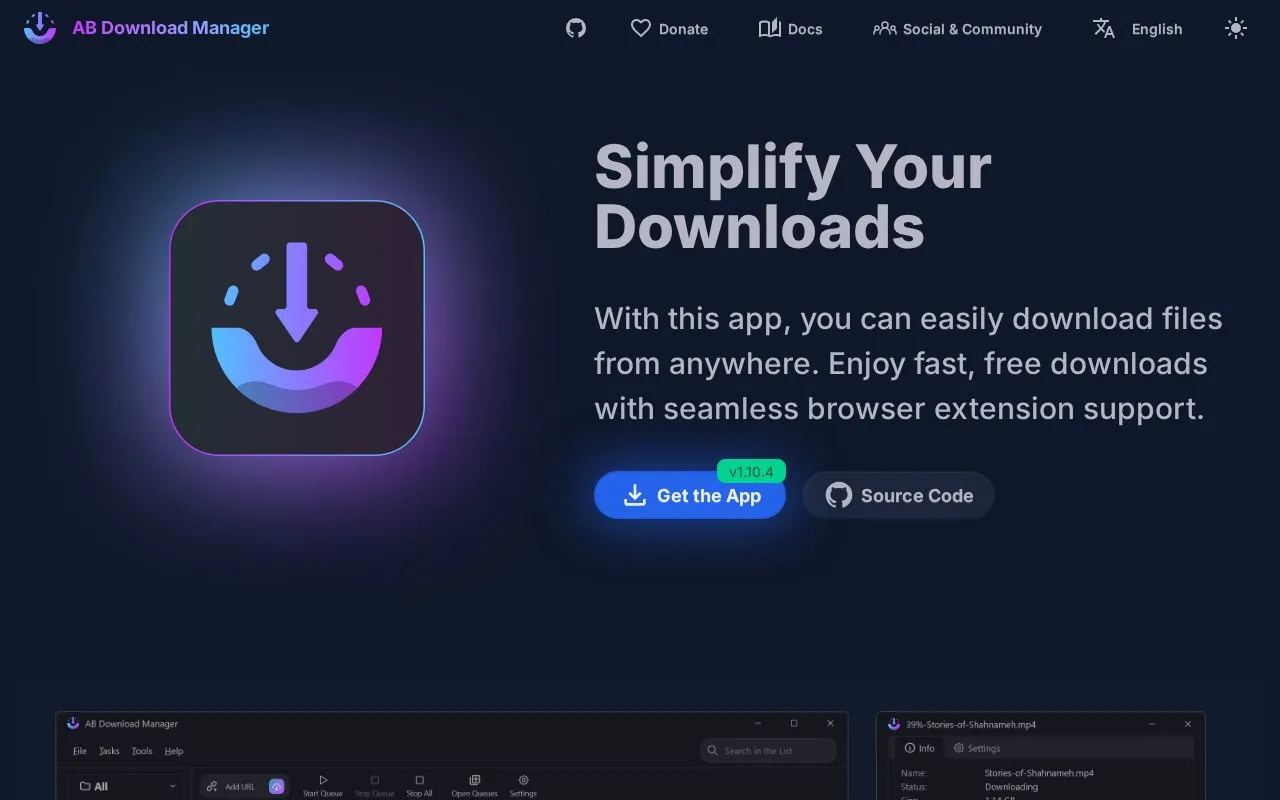Click Search in the List field in preview
The width and height of the screenshot is (1280, 800).
[x=768, y=750]
